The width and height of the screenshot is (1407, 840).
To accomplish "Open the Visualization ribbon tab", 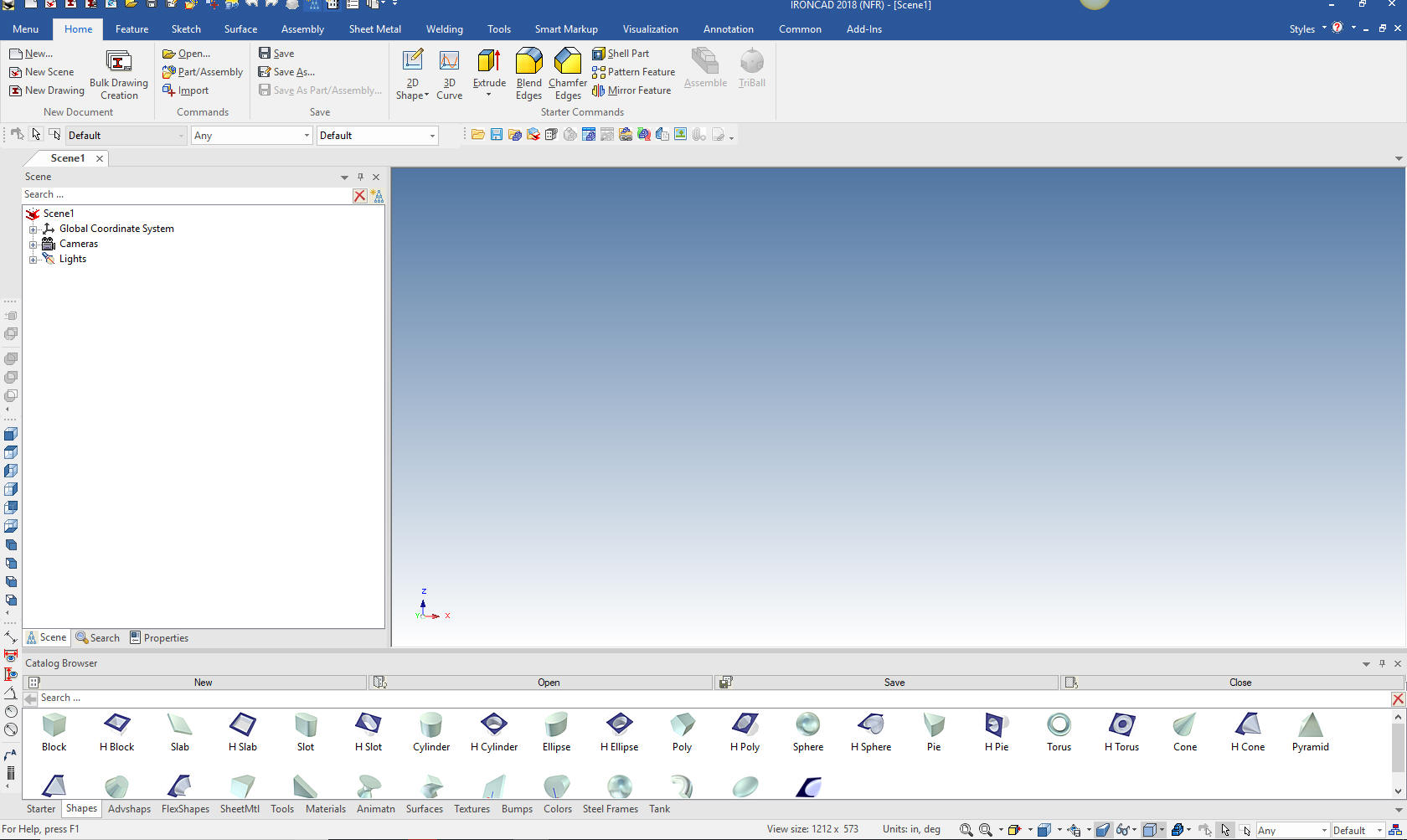I will click(650, 29).
